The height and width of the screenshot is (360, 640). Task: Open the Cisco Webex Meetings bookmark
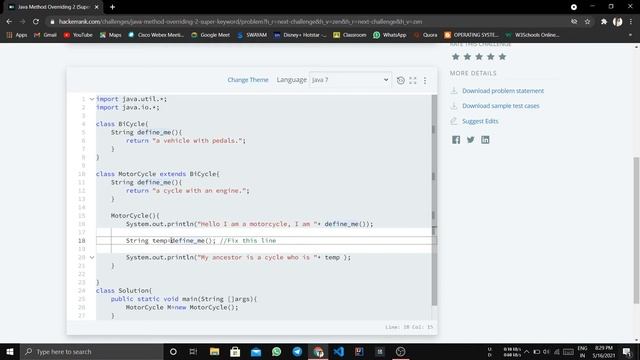click(156, 35)
